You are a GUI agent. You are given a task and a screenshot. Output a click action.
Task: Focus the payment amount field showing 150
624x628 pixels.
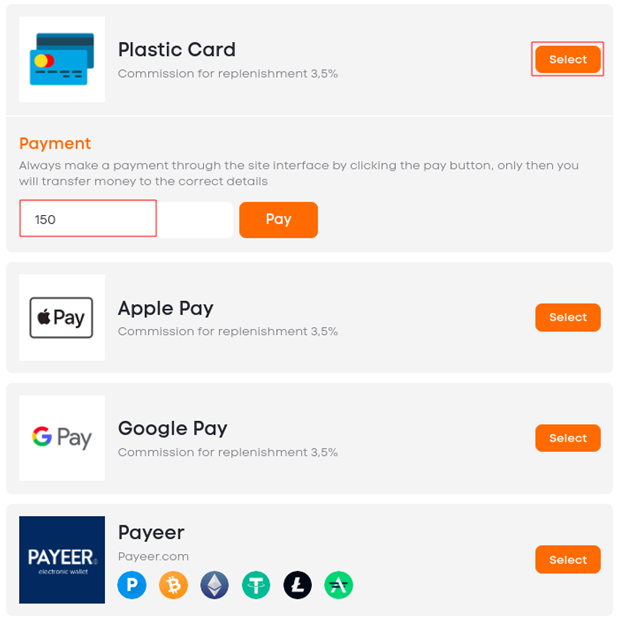[126, 219]
